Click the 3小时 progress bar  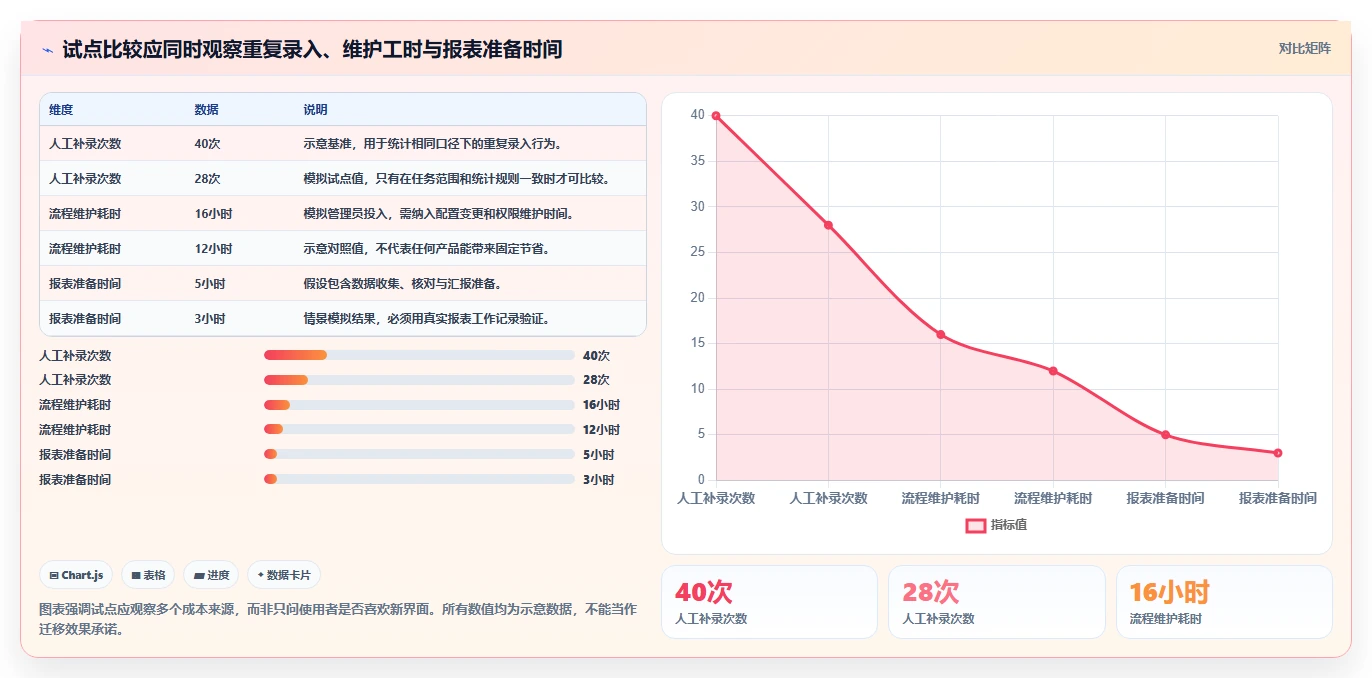click(x=419, y=479)
